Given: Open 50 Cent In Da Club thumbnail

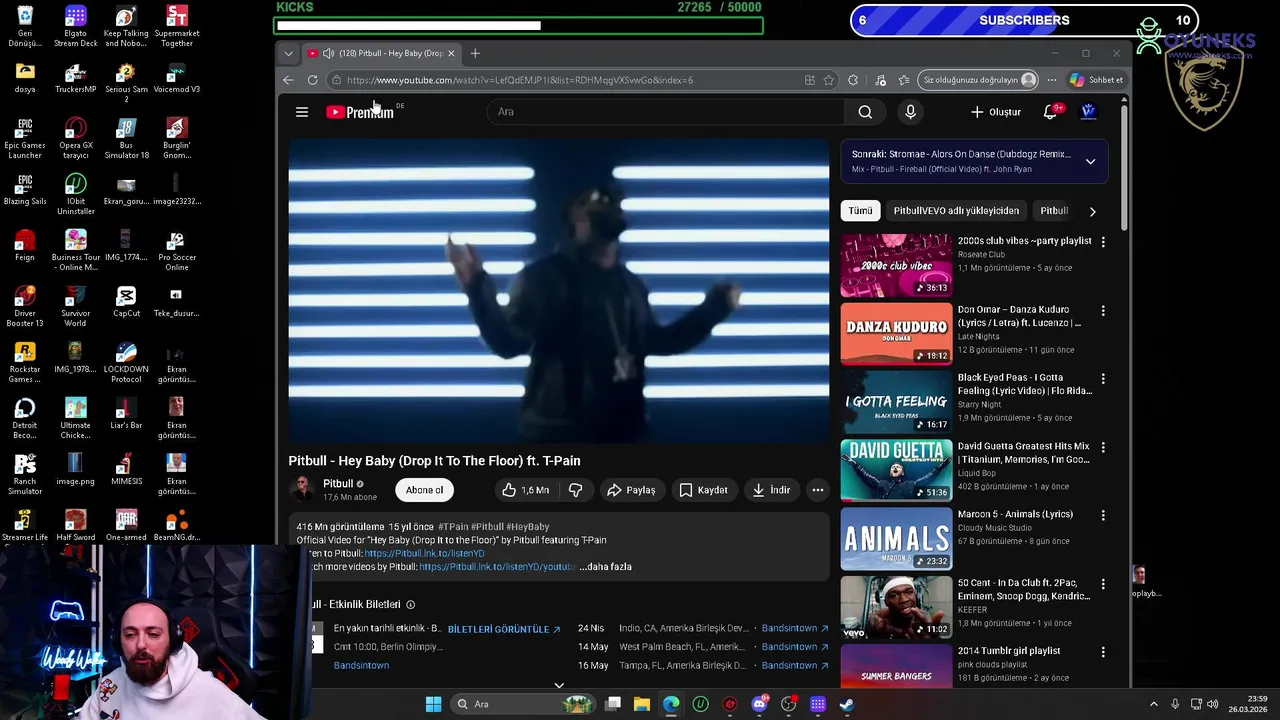Looking at the screenshot, I should (896, 607).
